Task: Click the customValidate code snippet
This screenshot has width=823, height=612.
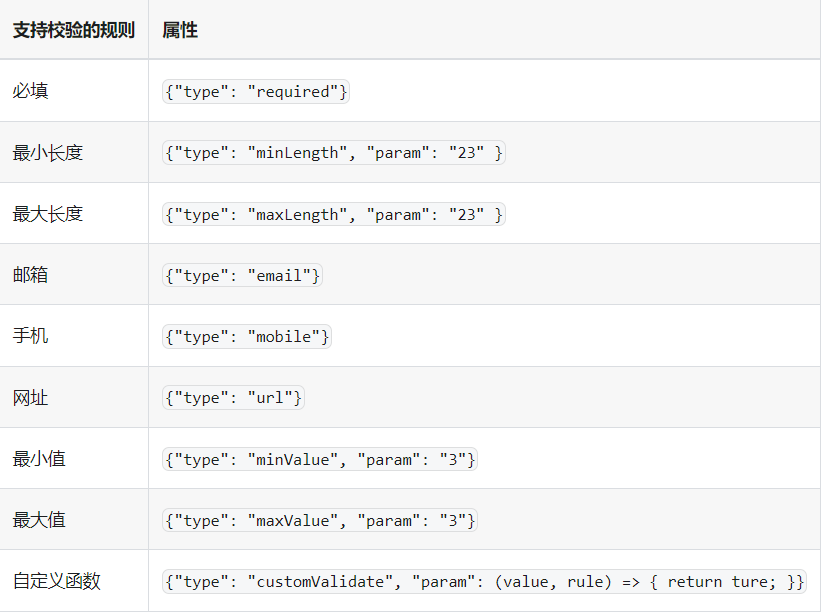Action: coord(484,582)
